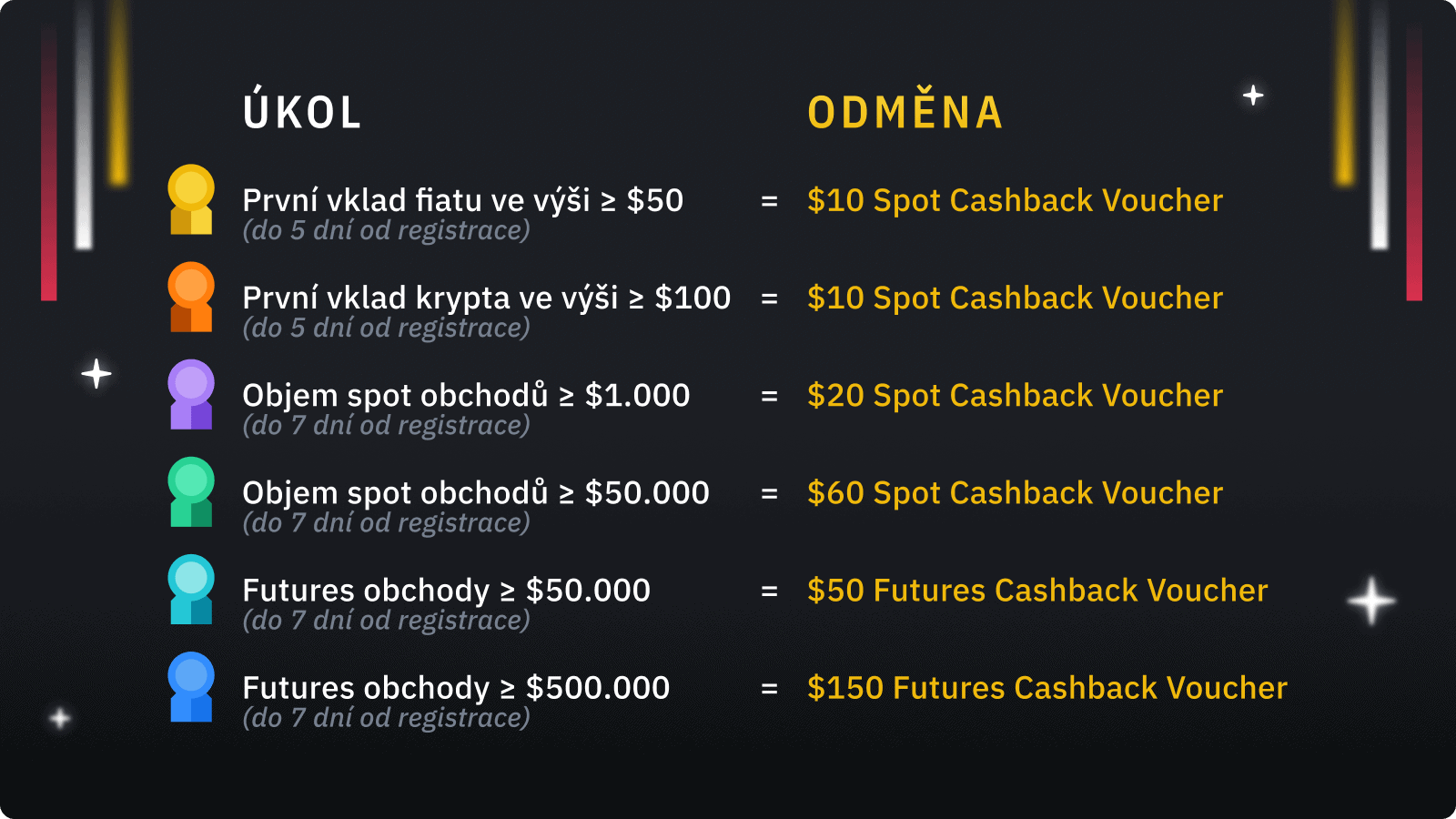The width and height of the screenshot is (1456, 819).
Task: Select "První vklad krypta ve výši ≥ $100"
Action: pos(486,298)
